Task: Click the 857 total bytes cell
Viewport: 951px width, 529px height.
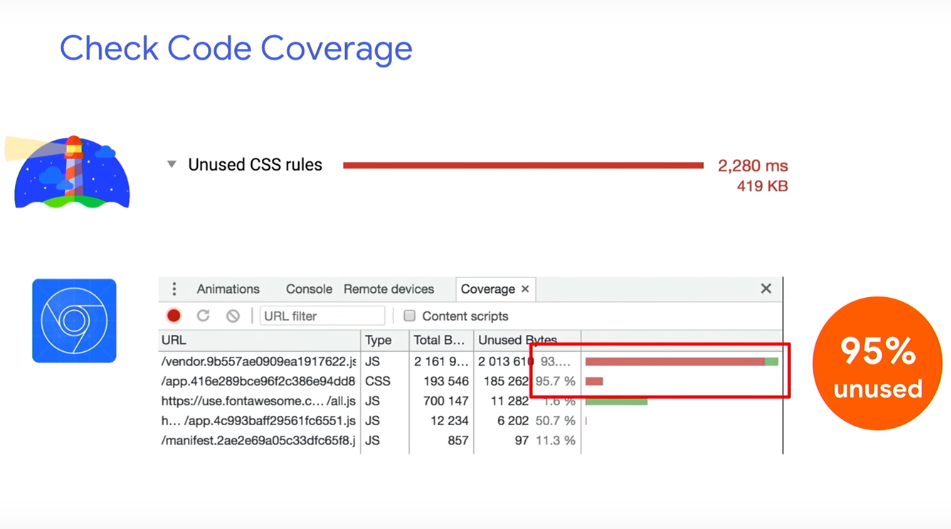Action: (458, 440)
